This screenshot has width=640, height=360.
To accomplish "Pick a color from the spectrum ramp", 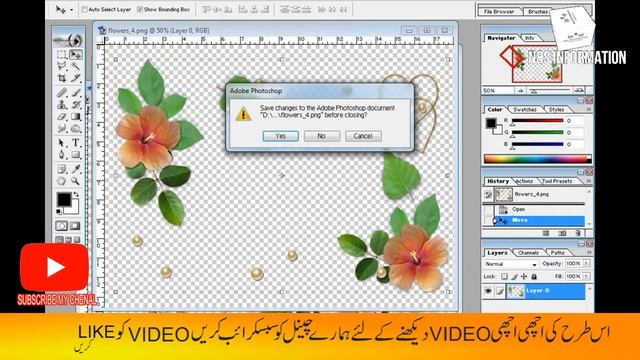I will [538, 159].
